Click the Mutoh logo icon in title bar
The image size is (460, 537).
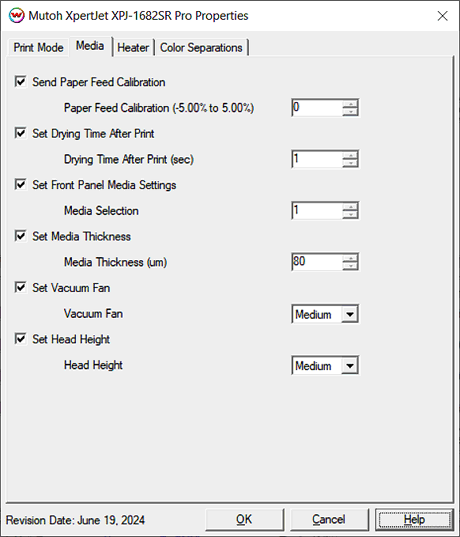tap(16, 16)
